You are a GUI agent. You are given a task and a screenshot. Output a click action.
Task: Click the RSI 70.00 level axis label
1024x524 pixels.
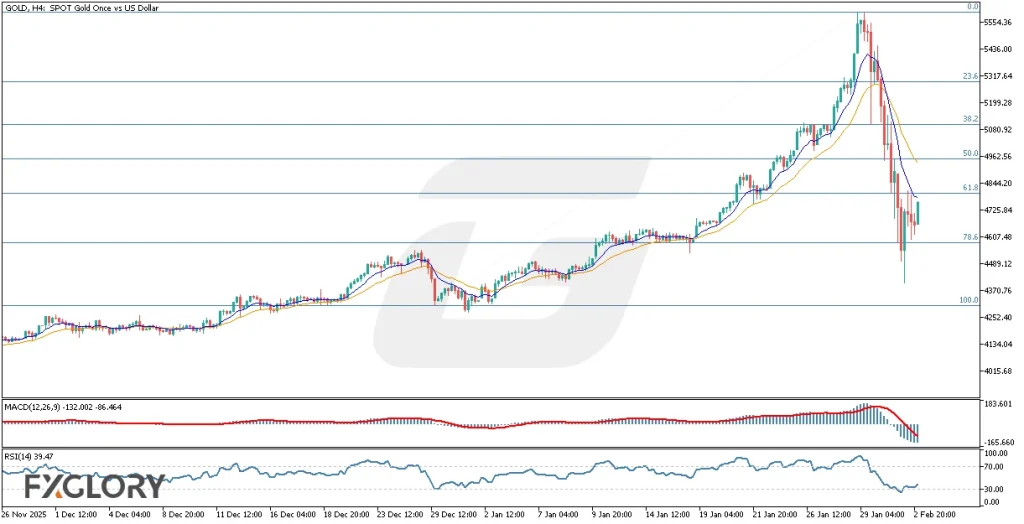992,466
